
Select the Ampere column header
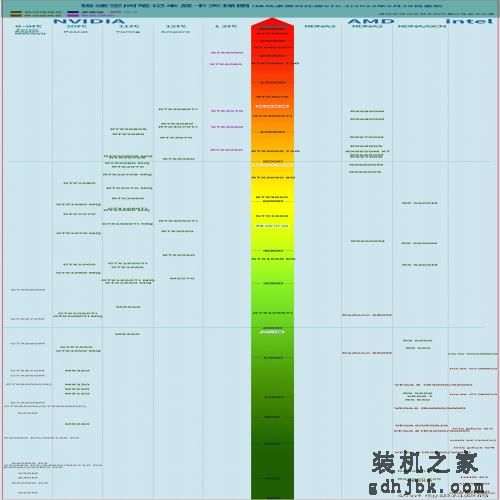(x=175, y=32)
